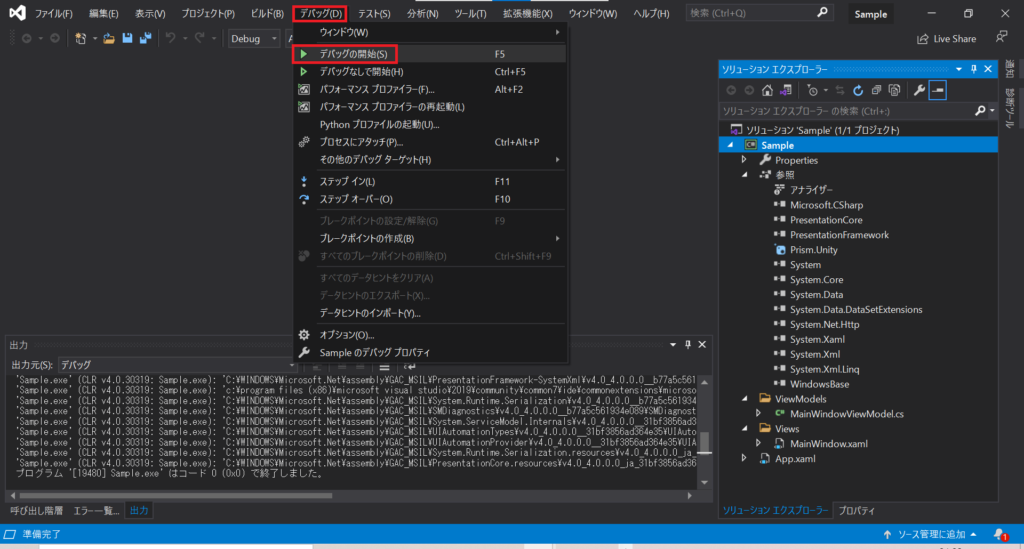Open Create Breakpoint submenu
The height and width of the screenshot is (549, 1024).
pos(430,238)
